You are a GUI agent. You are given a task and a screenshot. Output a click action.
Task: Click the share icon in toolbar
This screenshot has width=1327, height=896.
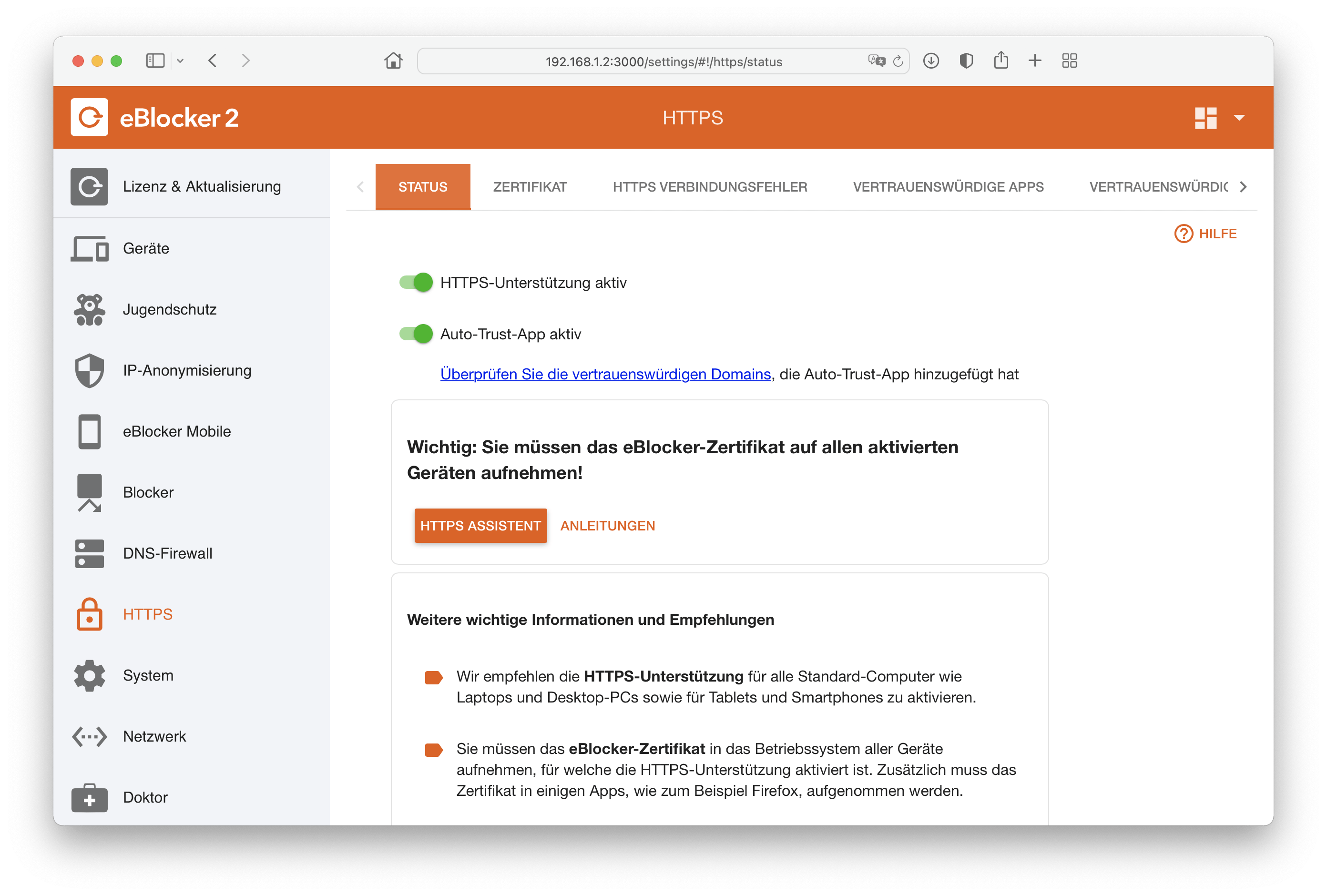1000,60
